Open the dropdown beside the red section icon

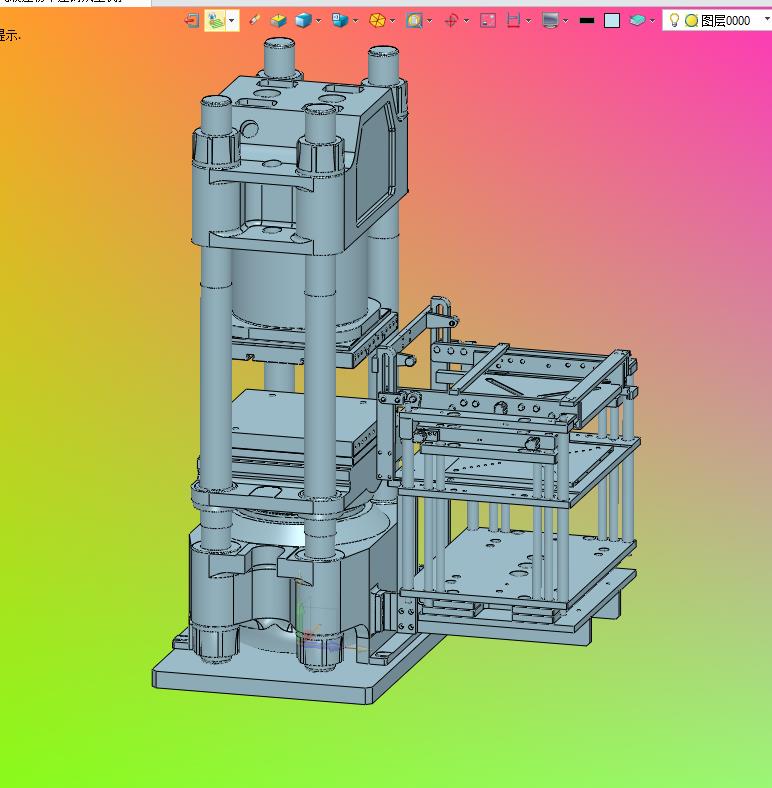click(528, 21)
